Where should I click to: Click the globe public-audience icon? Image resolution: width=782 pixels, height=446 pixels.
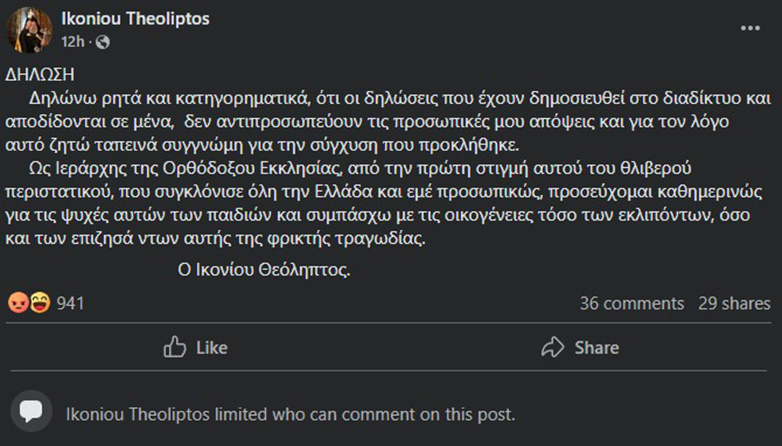103,42
